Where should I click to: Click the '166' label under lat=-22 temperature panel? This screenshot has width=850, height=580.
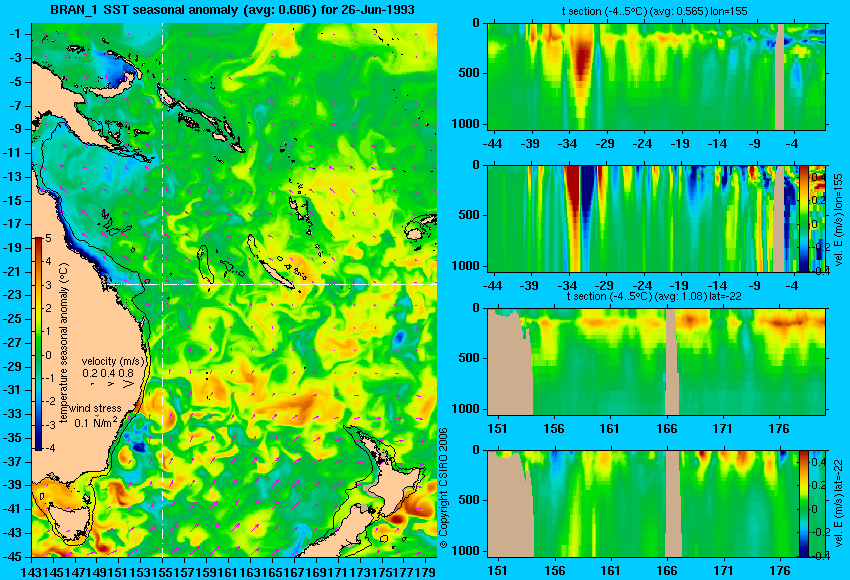[666, 429]
